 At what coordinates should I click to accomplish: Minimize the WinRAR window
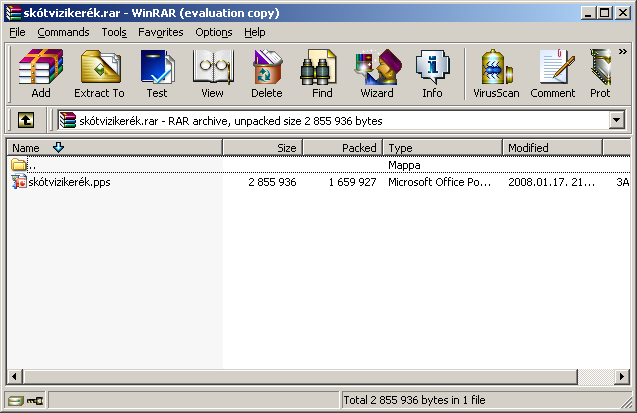(x=587, y=13)
